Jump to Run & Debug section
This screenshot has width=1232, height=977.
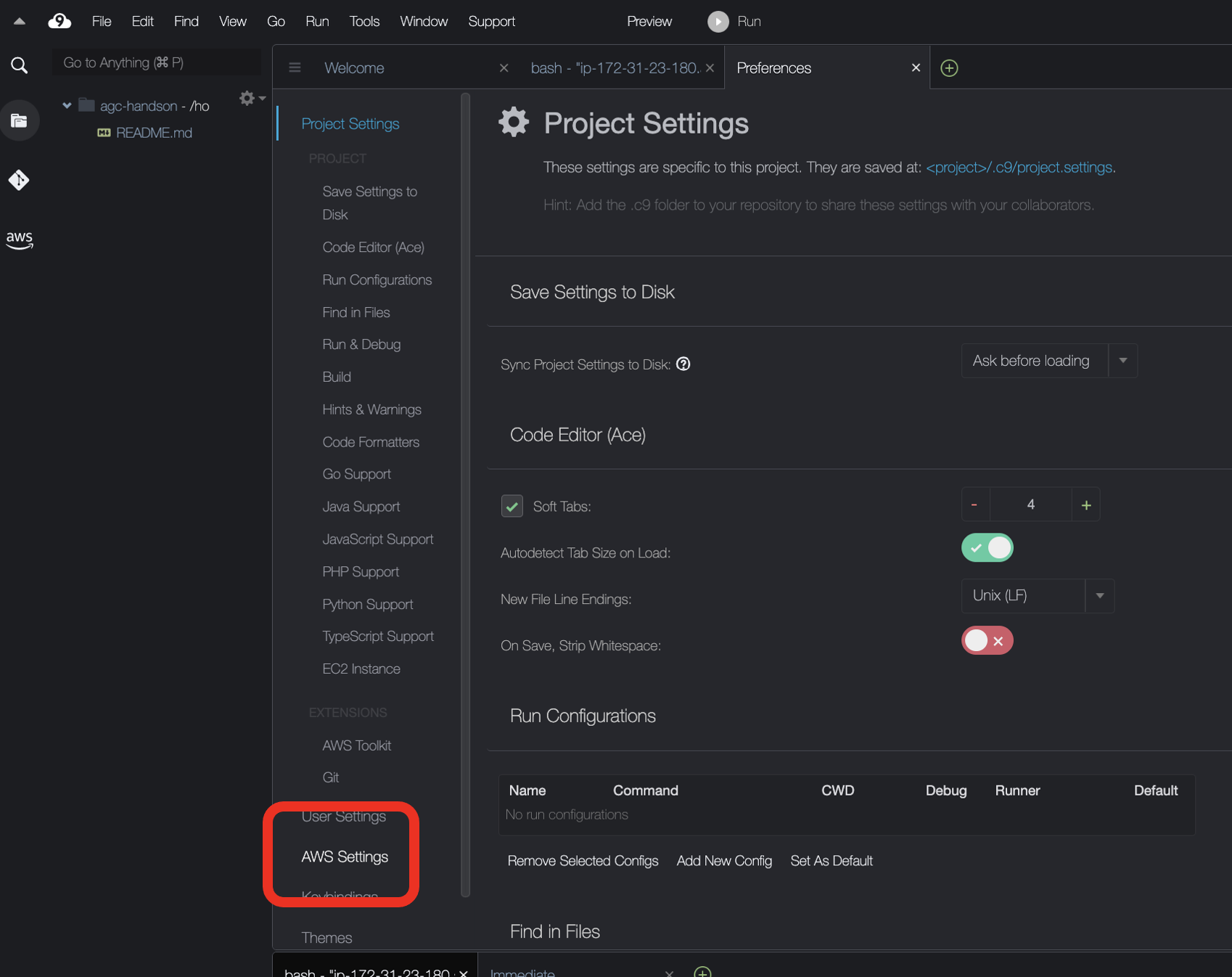click(x=361, y=345)
